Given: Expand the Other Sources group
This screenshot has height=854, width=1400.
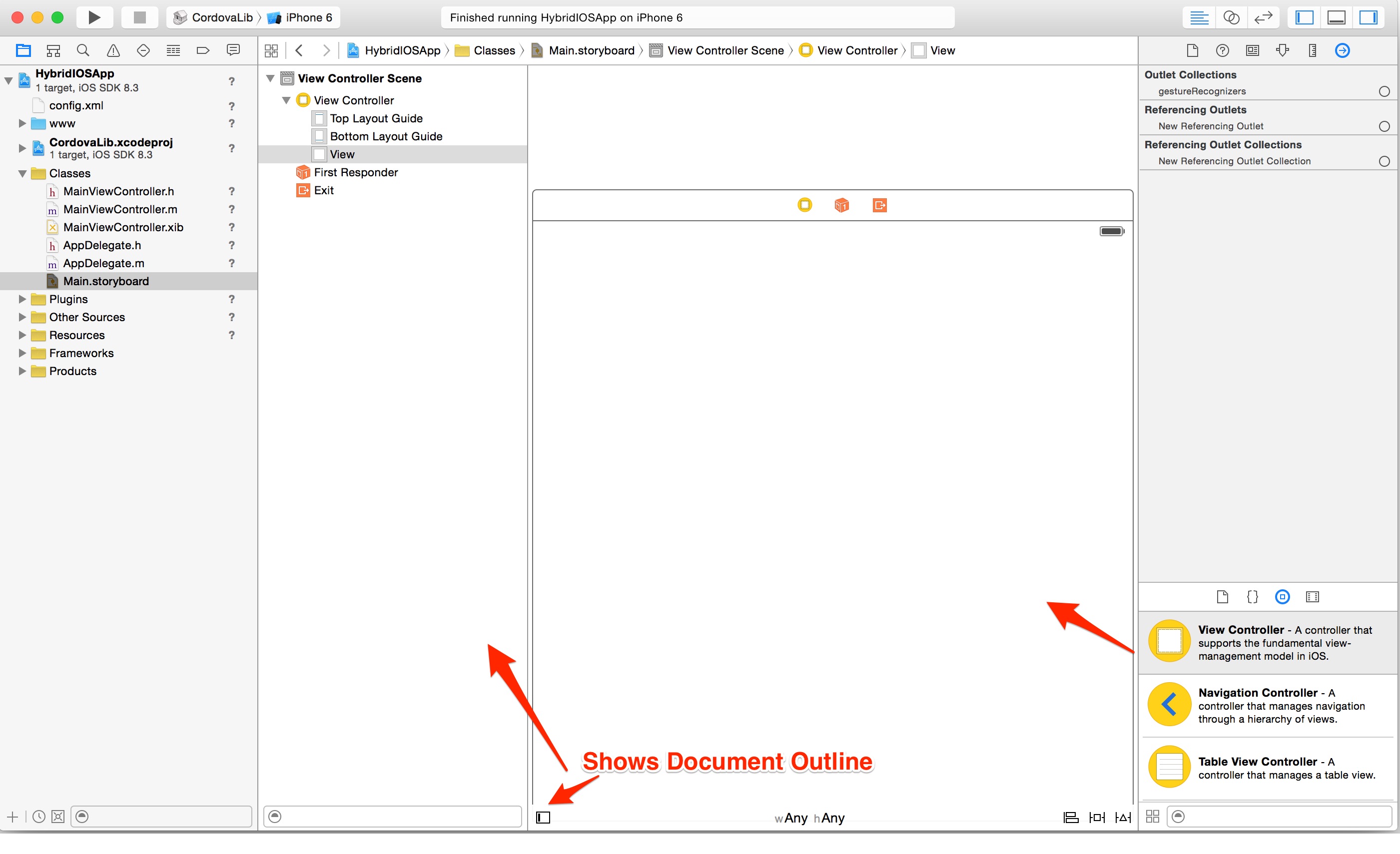Looking at the screenshot, I should [x=22, y=317].
